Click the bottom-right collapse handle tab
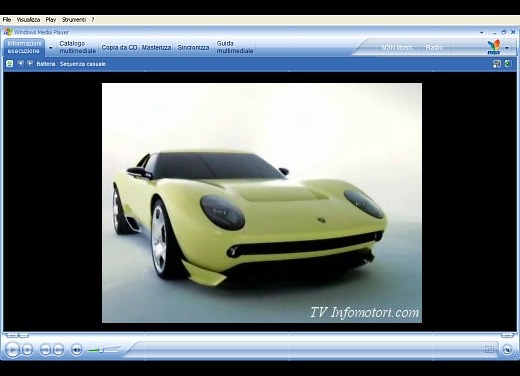Image resolution: width=520 pixels, height=376 pixels. point(507,335)
